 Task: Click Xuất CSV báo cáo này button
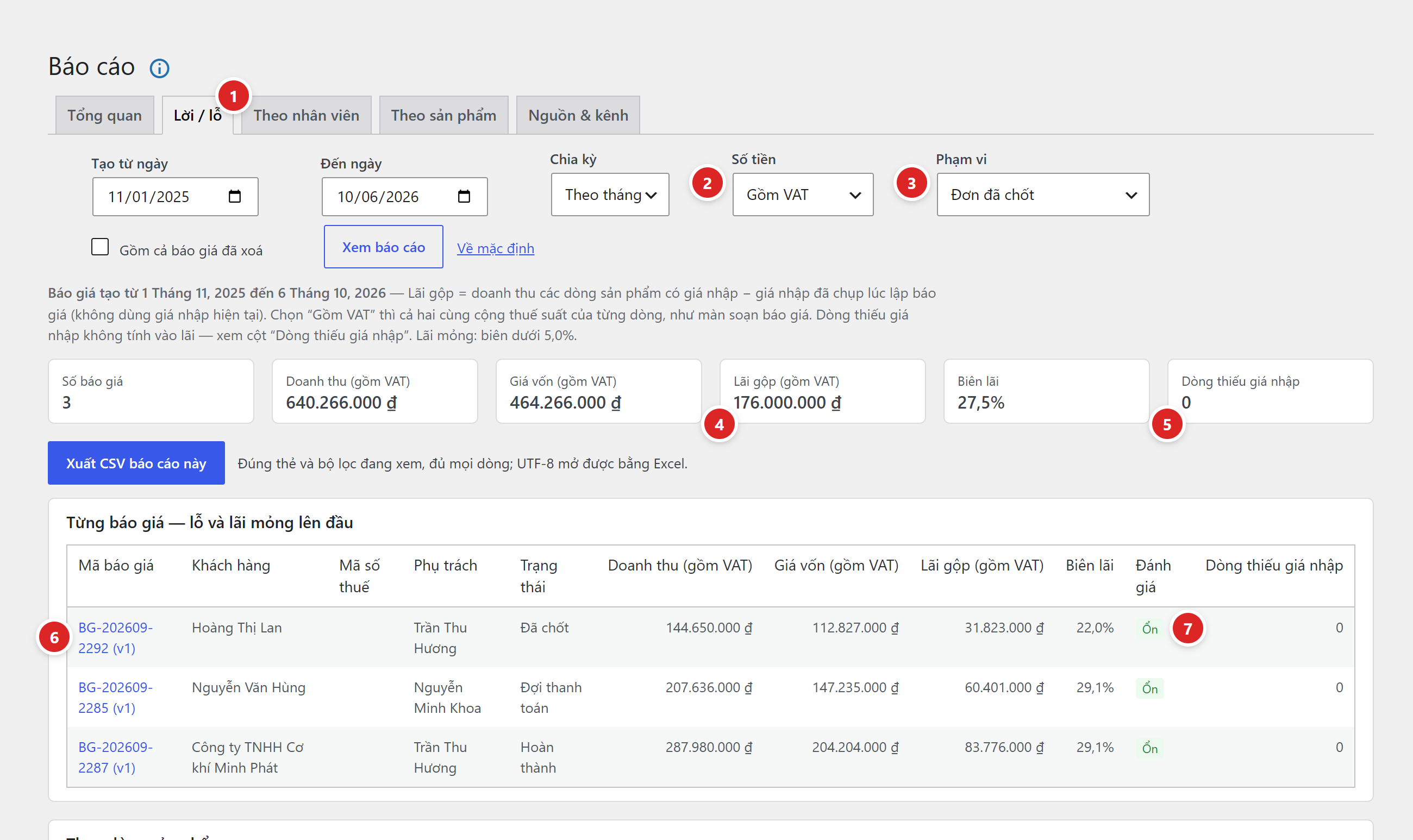pos(136,463)
